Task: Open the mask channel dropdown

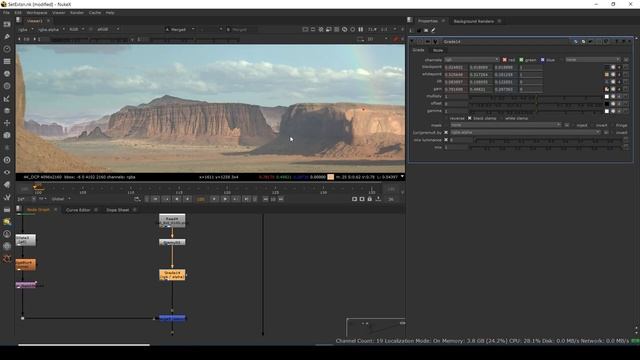Action: point(506,125)
